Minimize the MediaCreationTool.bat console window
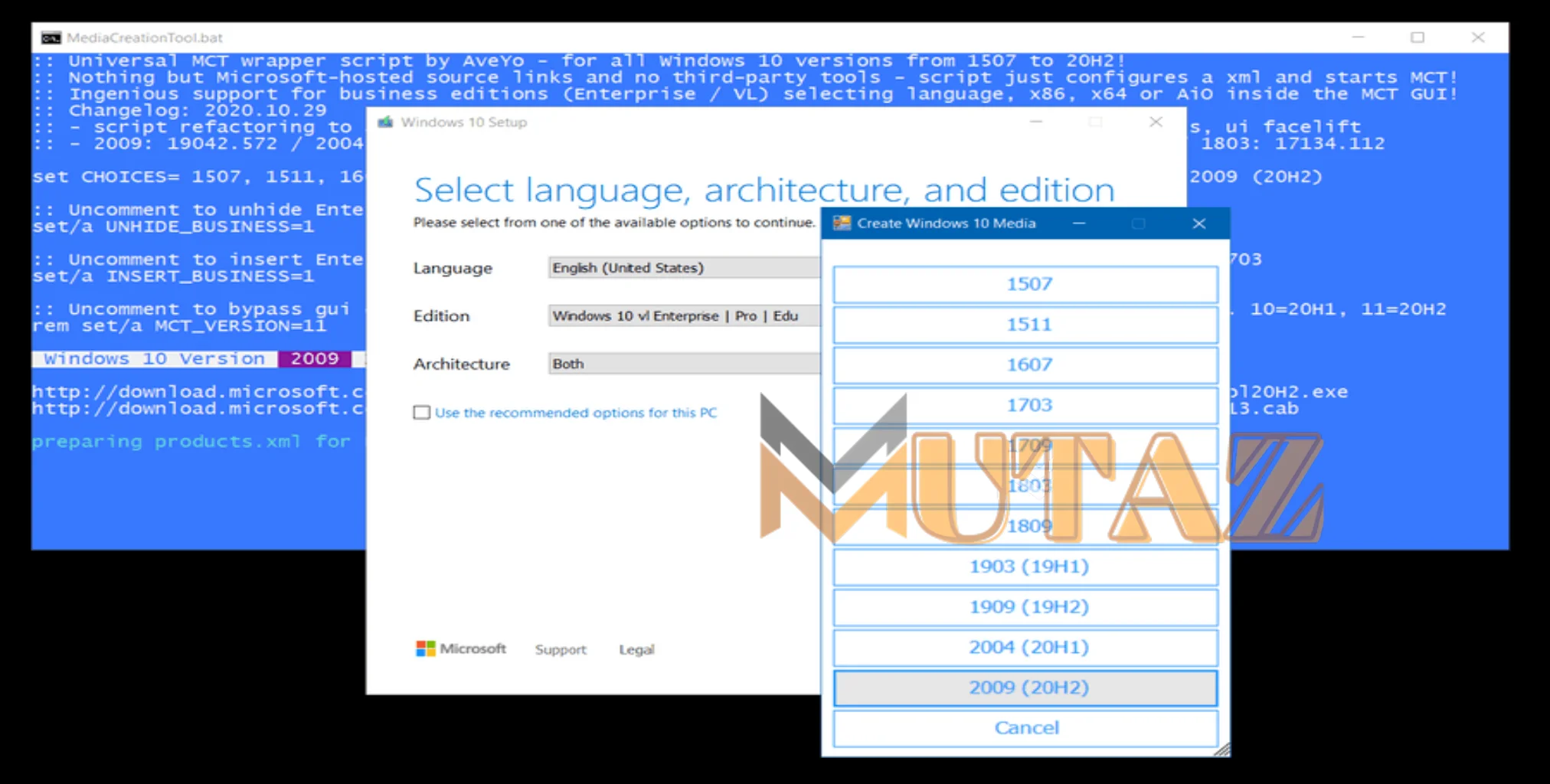 (1358, 38)
